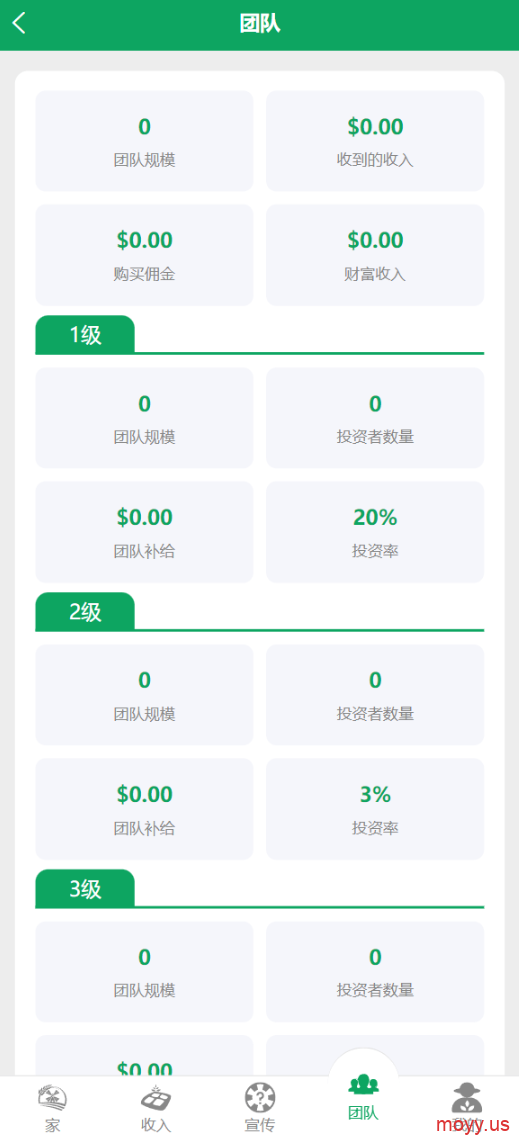Image resolution: width=519 pixels, height=1139 pixels.
Task: Select the 1级 level tab
Action: coord(85,335)
